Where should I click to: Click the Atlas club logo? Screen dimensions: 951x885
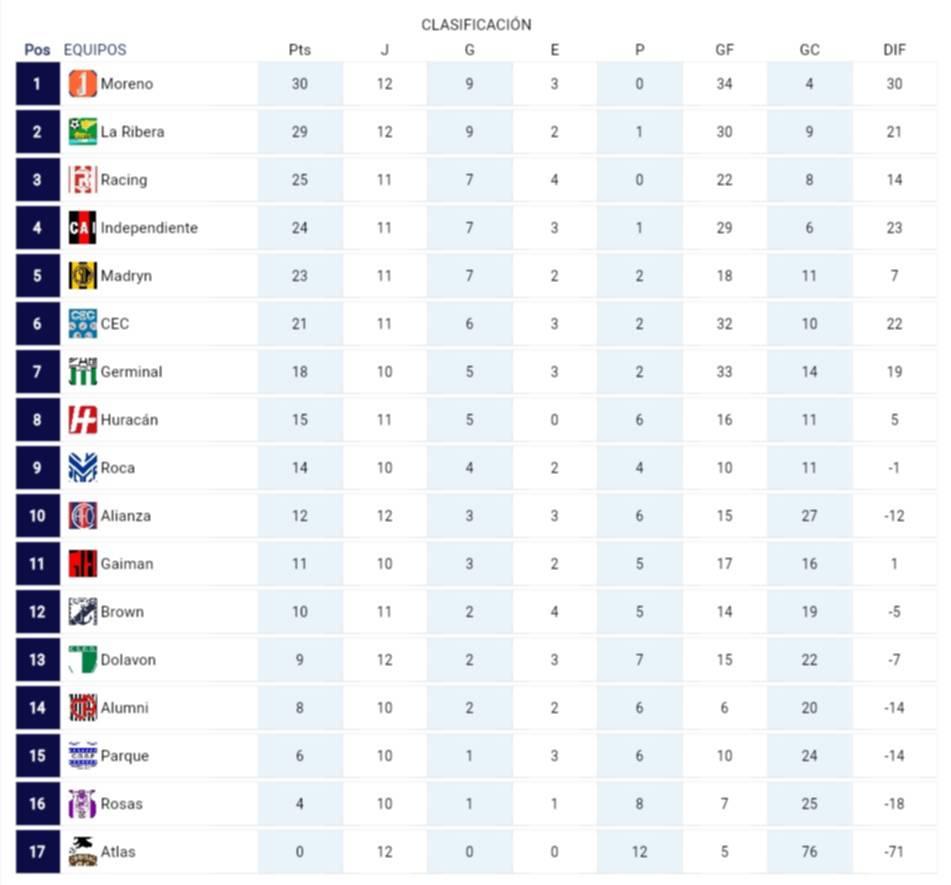[82, 852]
